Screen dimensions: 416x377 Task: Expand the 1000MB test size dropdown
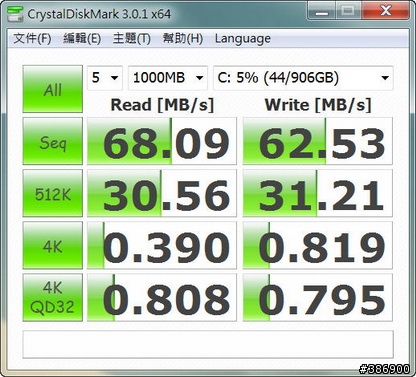168,78
